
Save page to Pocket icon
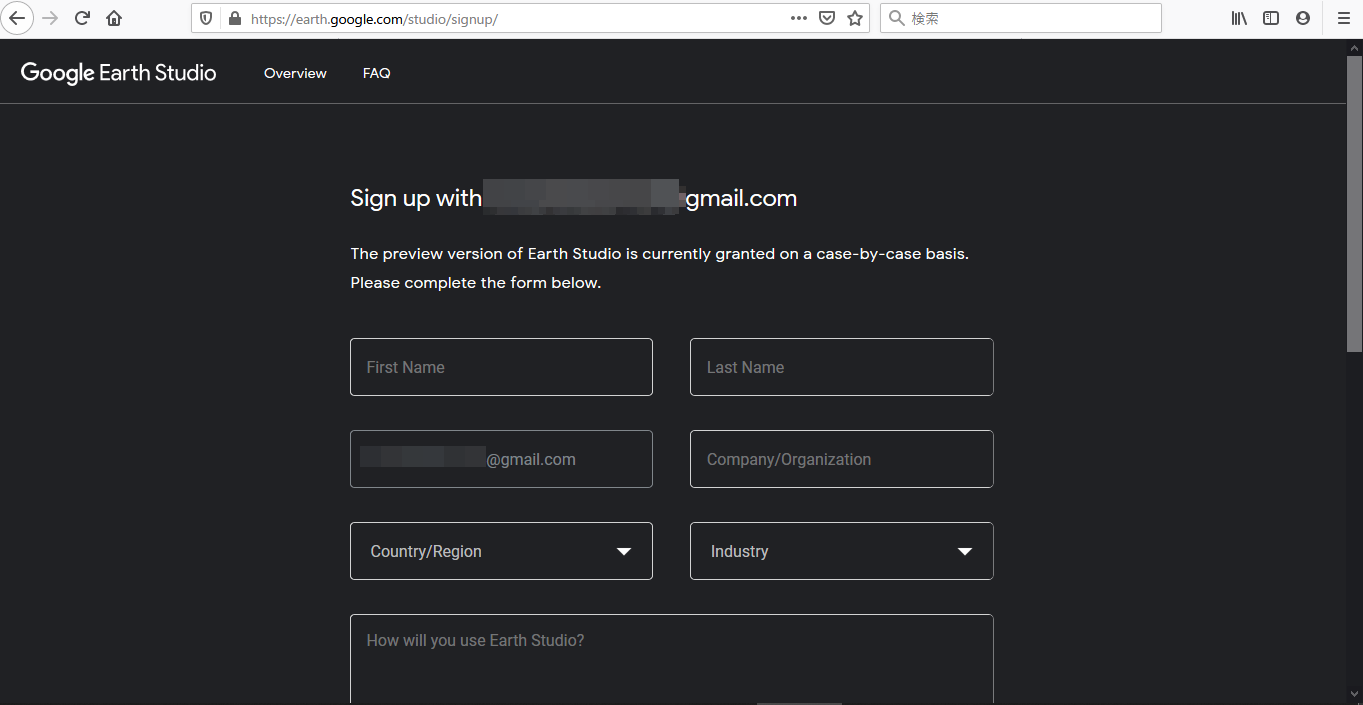point(827,18)
